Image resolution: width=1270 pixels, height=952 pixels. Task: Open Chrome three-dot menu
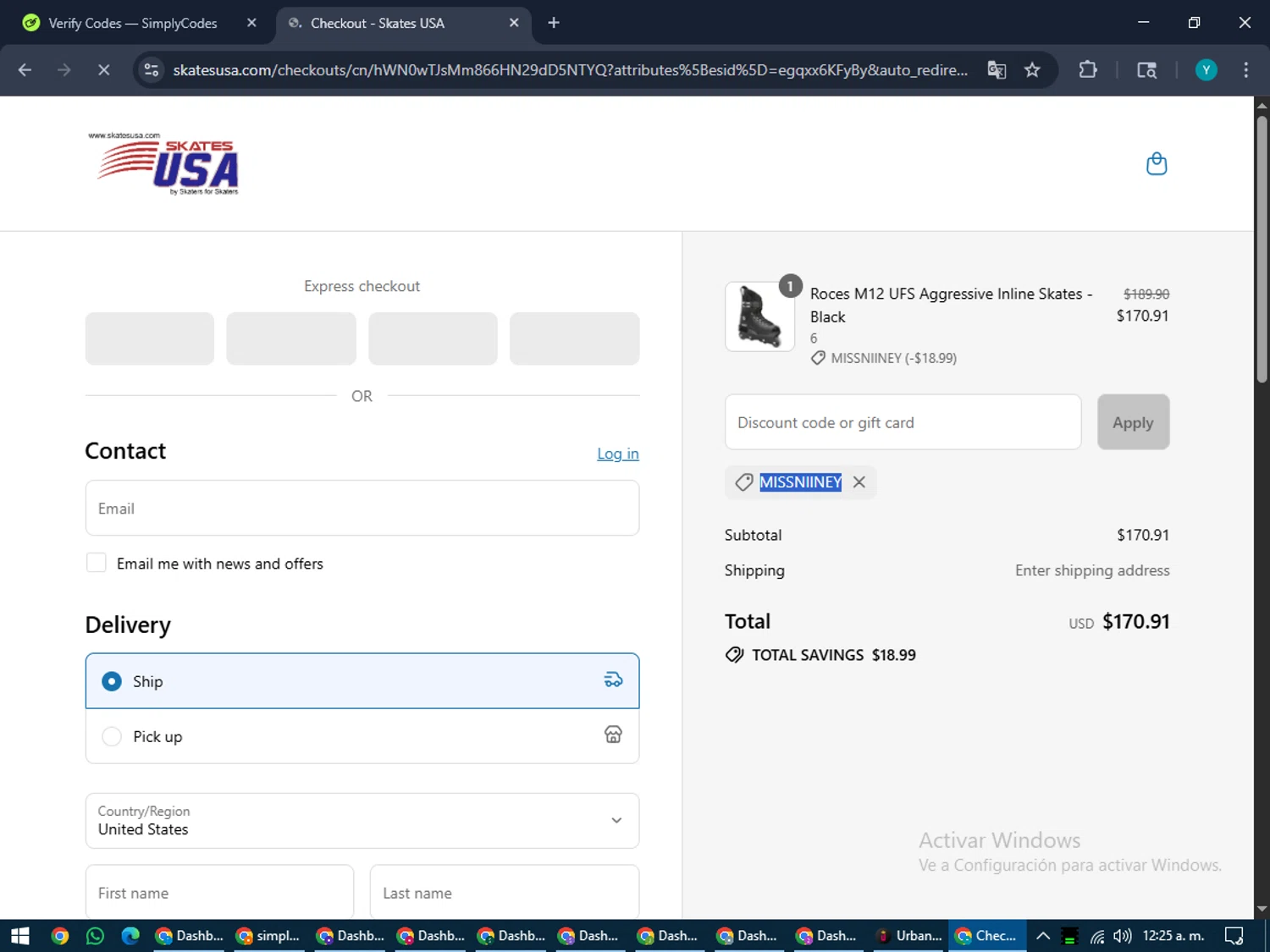1245,70
